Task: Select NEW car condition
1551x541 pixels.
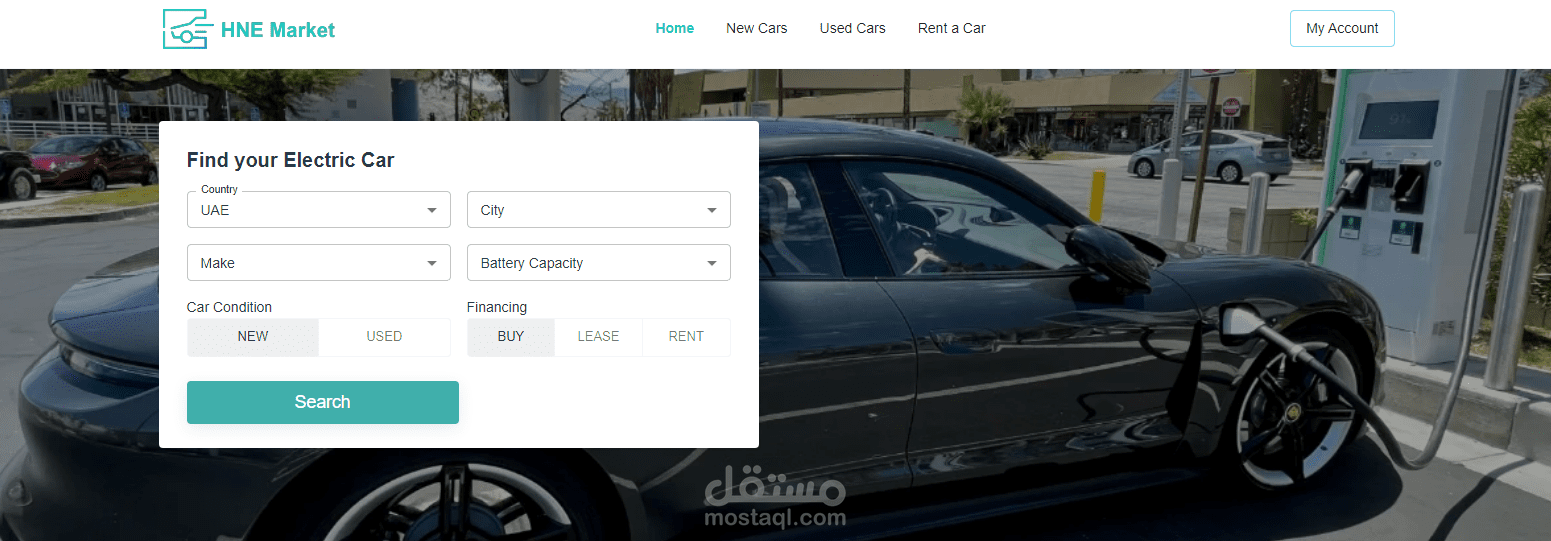Action: 253,337
